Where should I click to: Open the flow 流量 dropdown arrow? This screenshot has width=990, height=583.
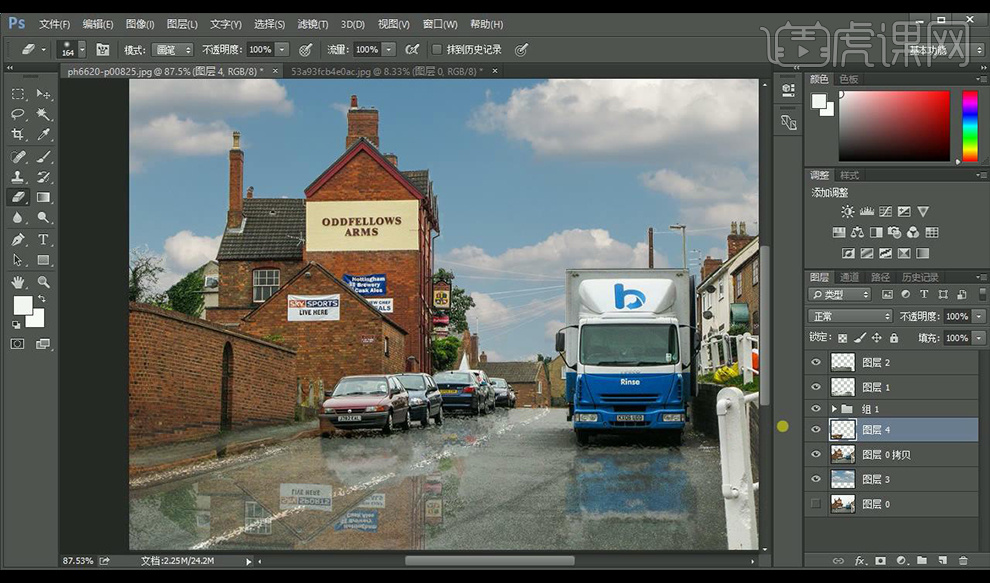389,49
